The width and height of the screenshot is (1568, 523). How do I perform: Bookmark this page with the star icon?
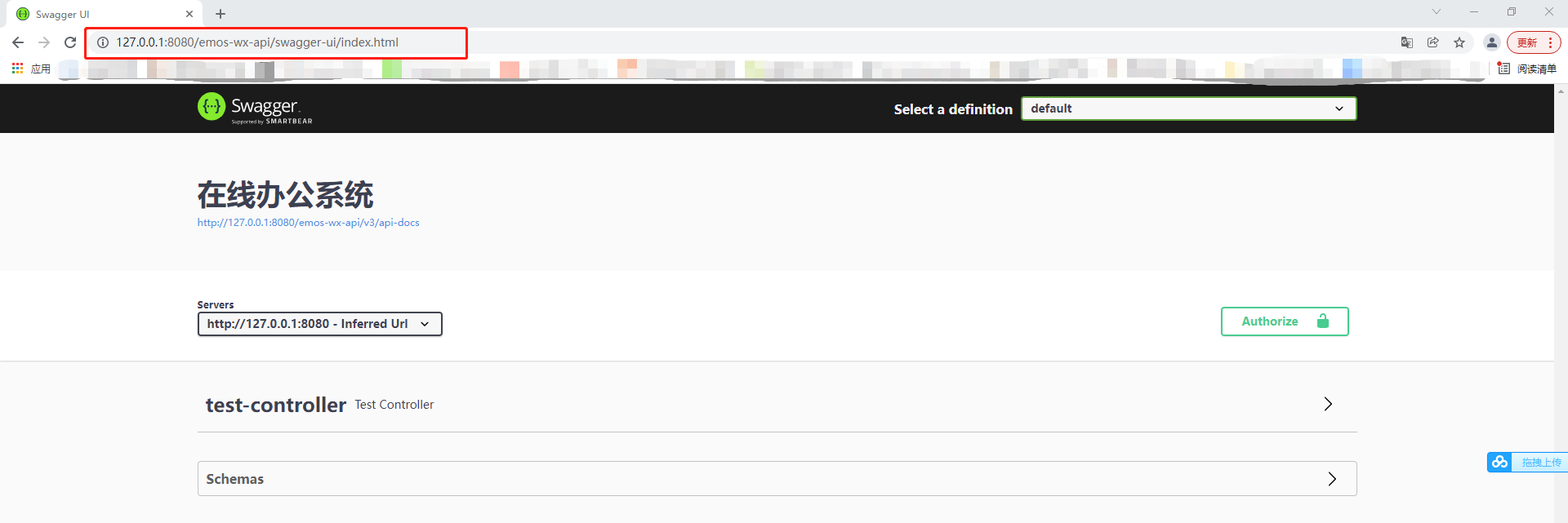(x=1459, y=42)
